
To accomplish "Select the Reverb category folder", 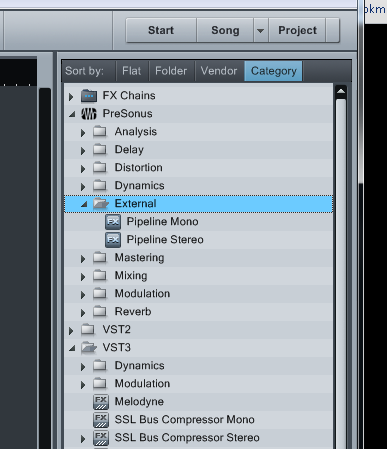I will coord(133,312).
